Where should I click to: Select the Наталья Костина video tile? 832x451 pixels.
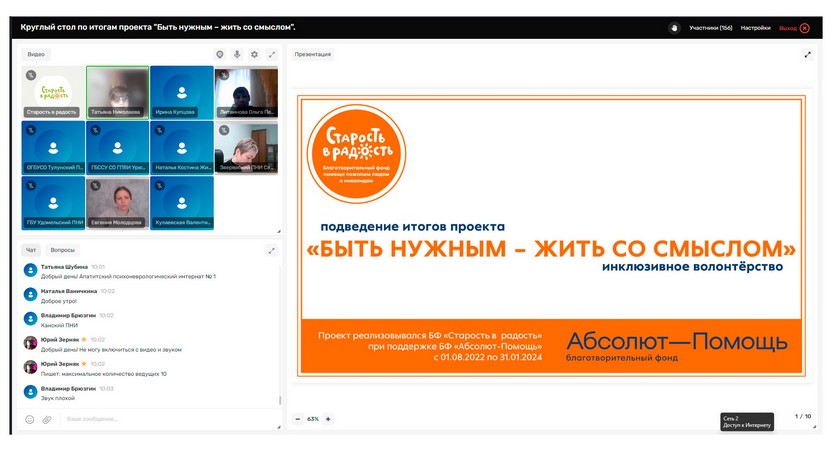click(182, 148)
